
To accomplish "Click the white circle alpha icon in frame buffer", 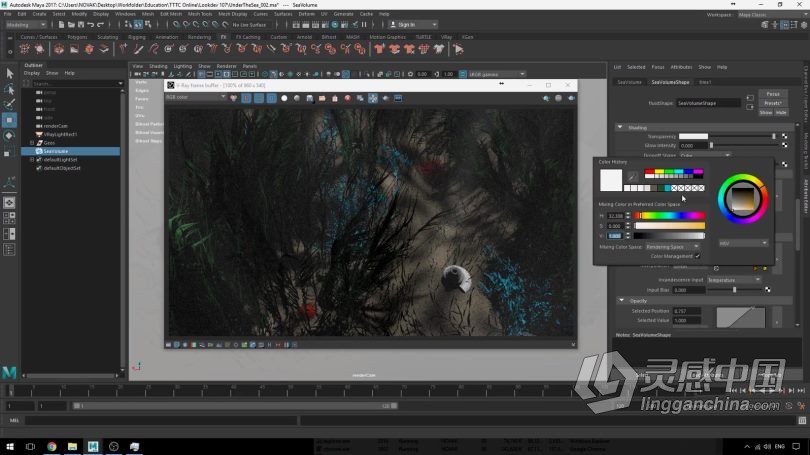I will coord(284,98).
